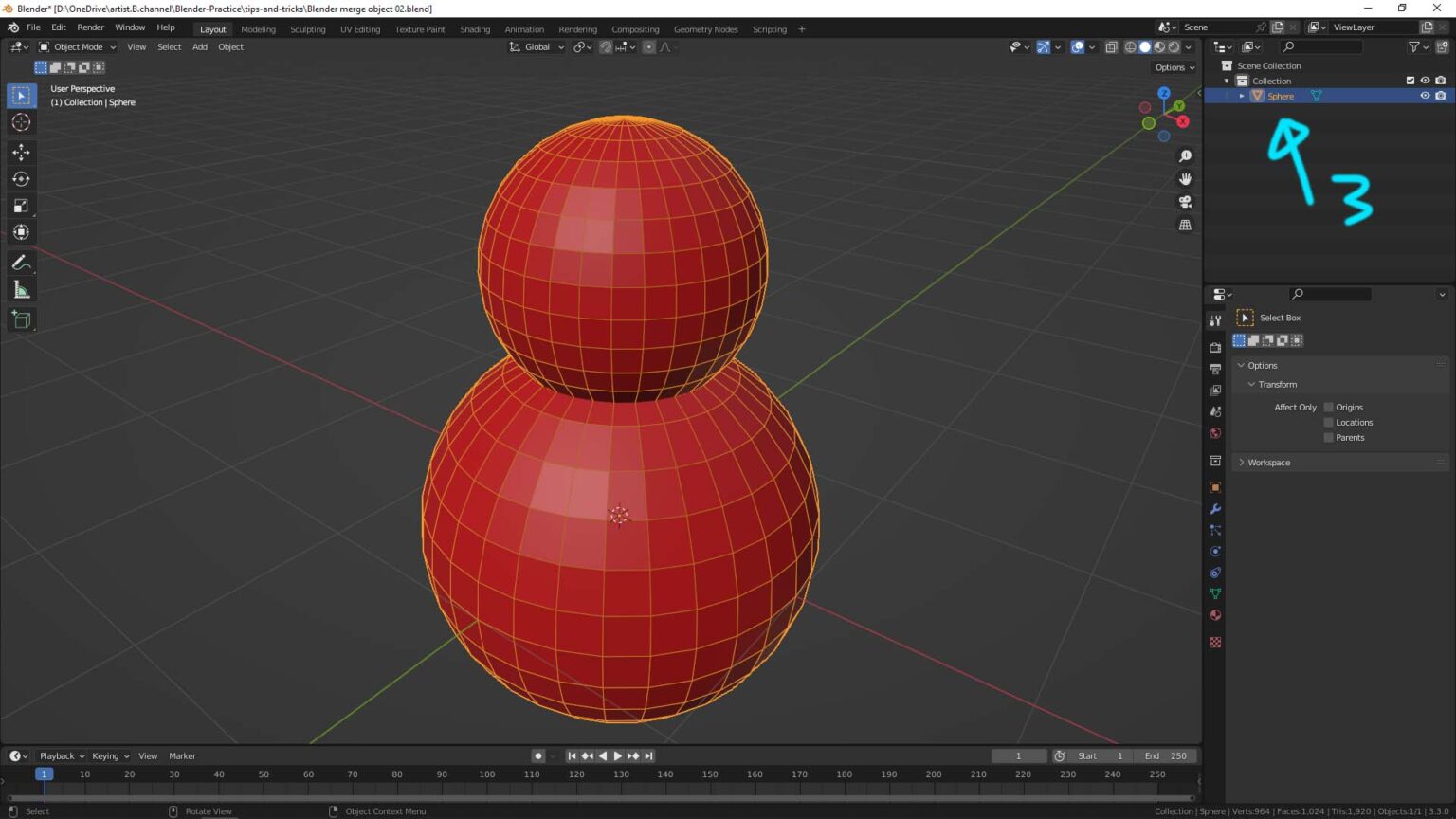Image resolution: width=1456 pixels, height=819 pixels.
Task: Open the timeline Marker menu
Action: 182,755
